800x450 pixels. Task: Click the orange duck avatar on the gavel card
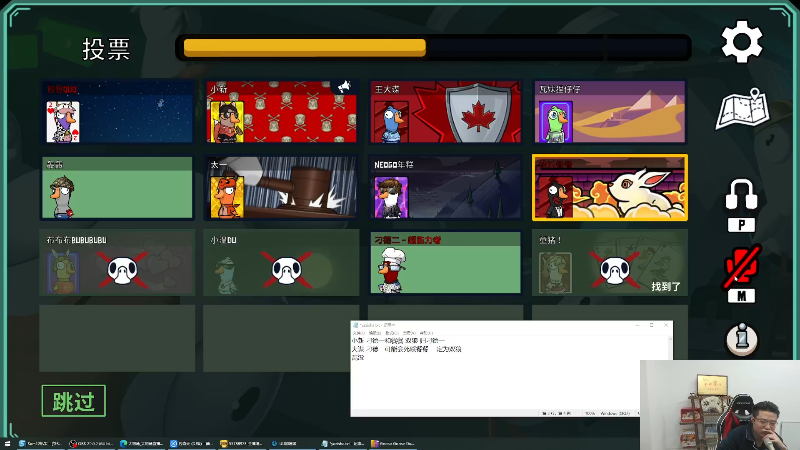[227, 197]
